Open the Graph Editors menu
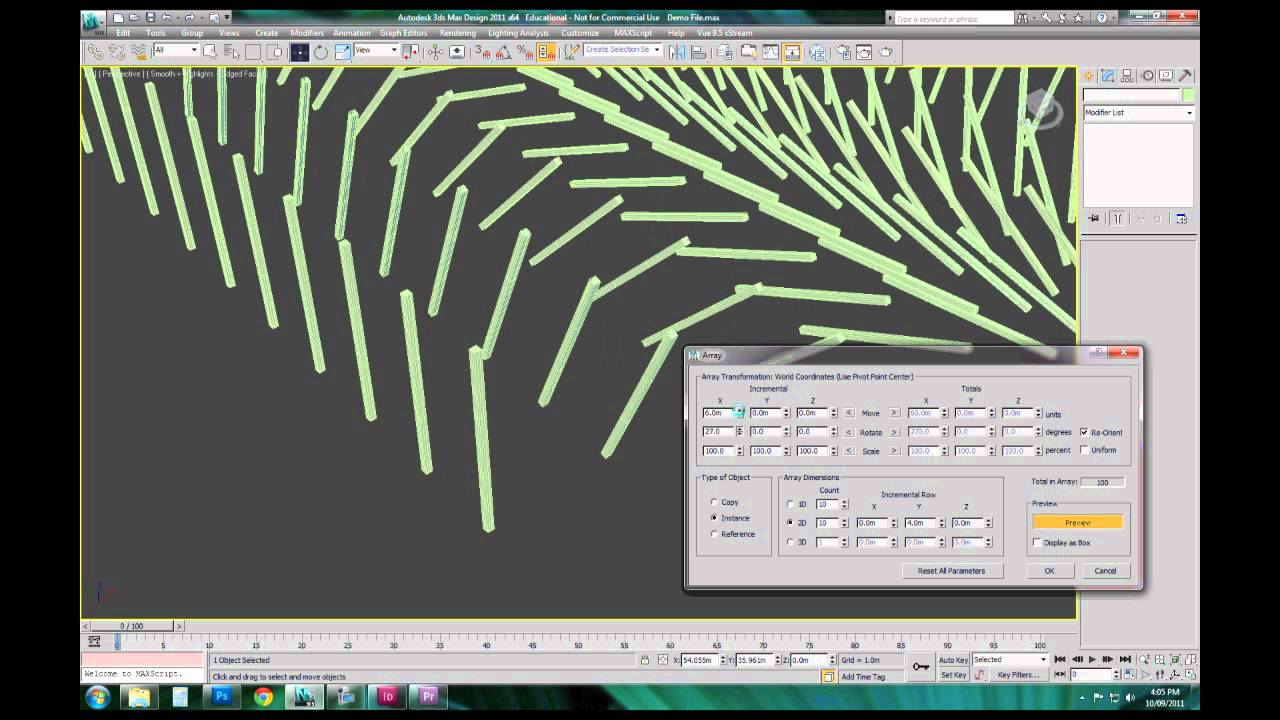 click(x=404, y=33)
